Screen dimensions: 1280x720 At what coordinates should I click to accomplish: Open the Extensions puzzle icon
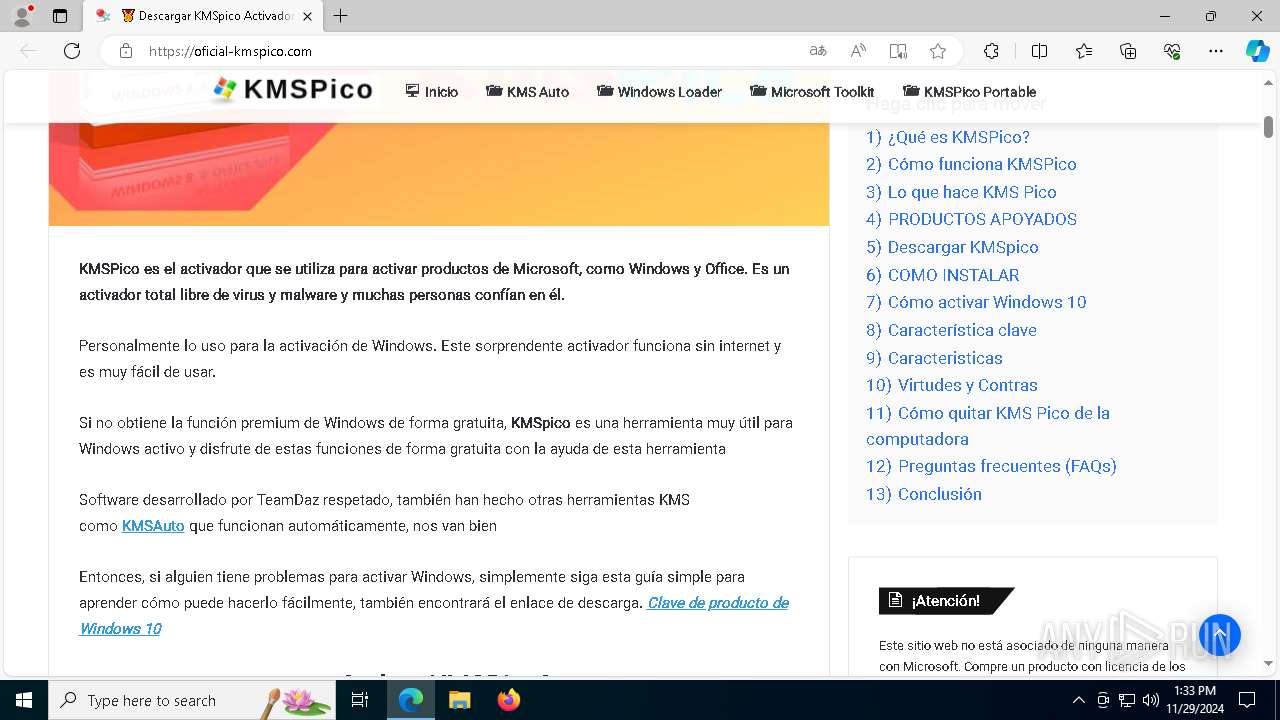pyautogui.click(x=991, y=51)
